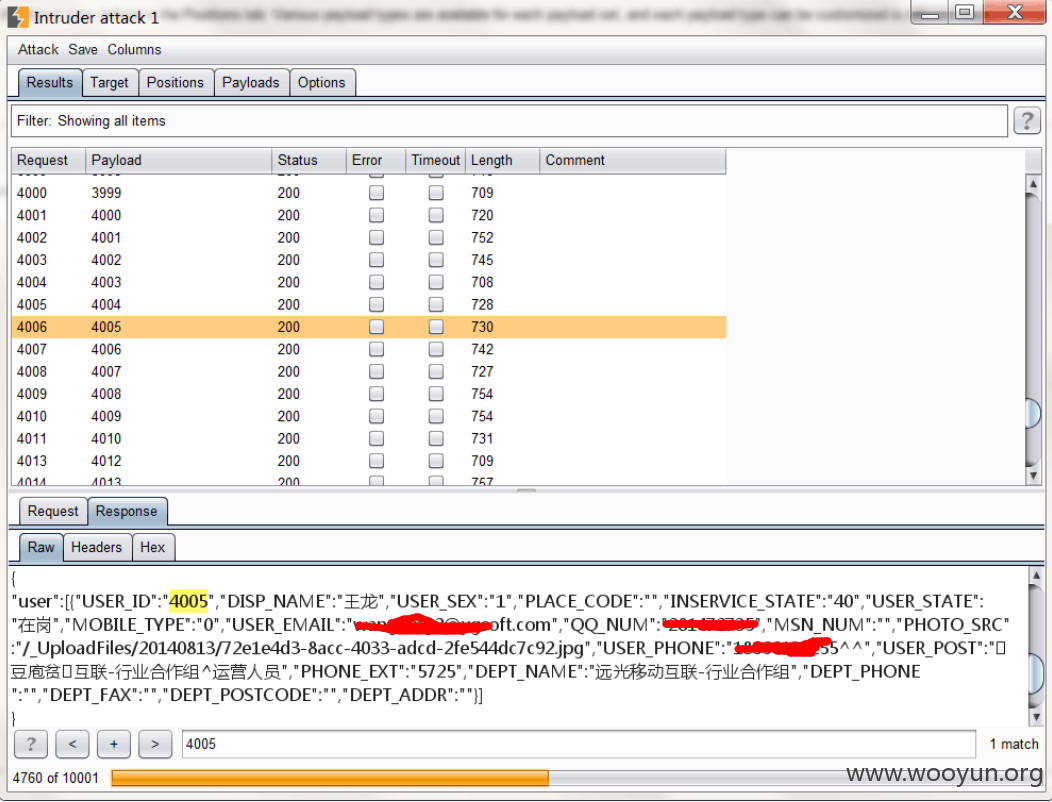Go to previous search match
The height and width of the screenshot is (802, 1052).
coord(72,744)
